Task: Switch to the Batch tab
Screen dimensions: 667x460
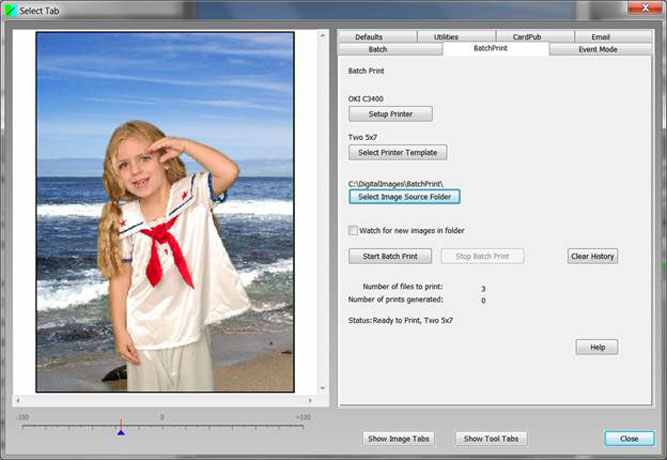Action: click(x=378, y=49)
